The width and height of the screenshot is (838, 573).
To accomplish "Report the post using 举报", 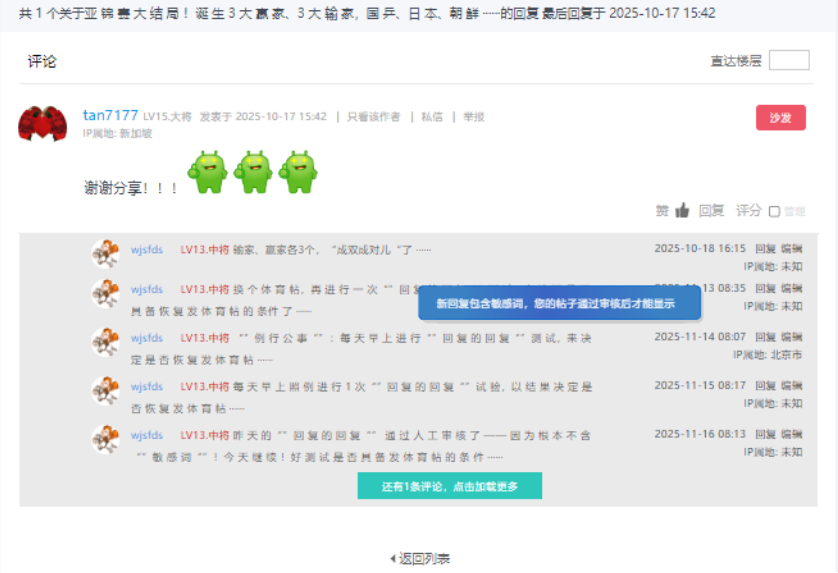I will click(x=473, y=117).
